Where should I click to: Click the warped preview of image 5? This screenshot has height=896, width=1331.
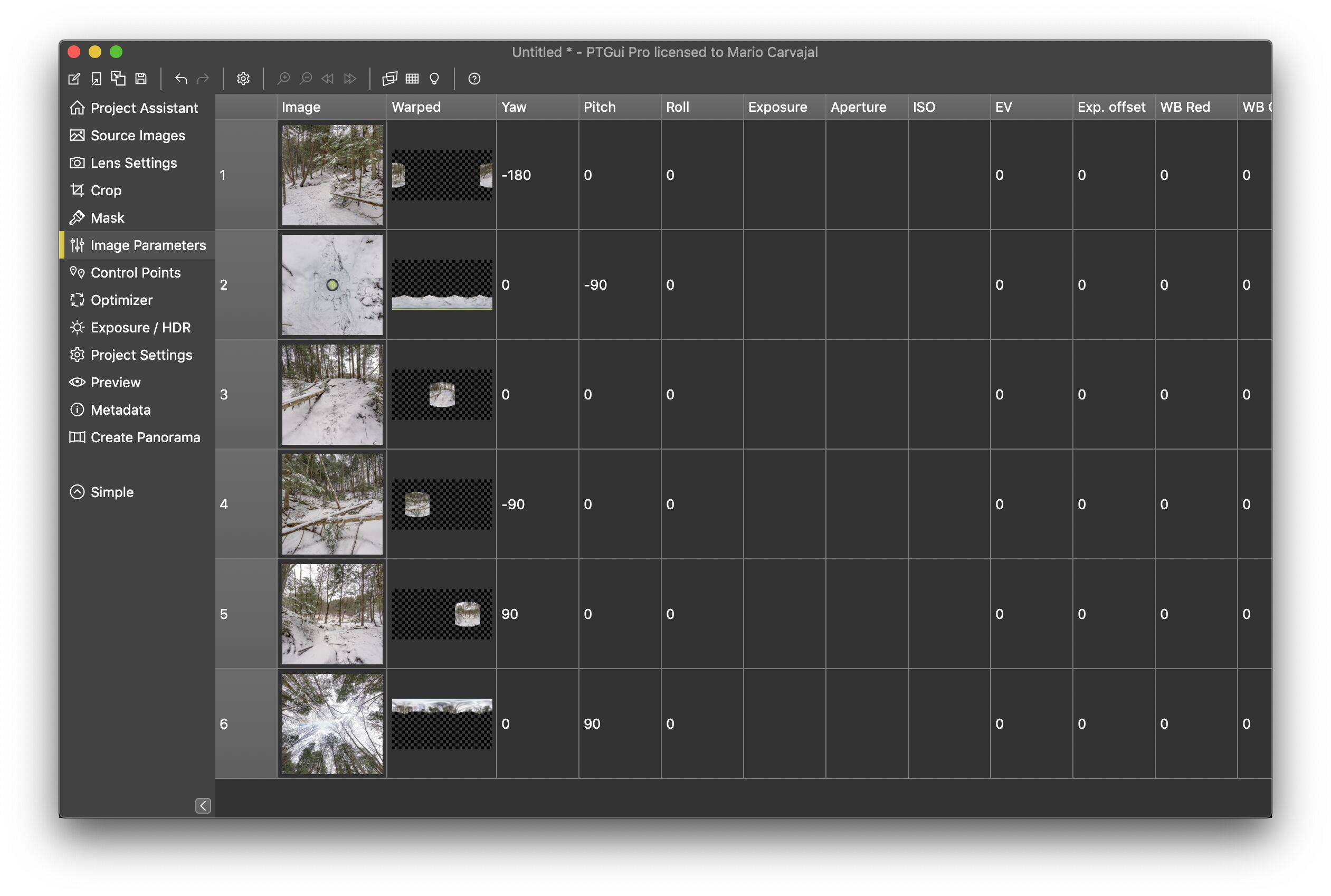tap(442, 614)
